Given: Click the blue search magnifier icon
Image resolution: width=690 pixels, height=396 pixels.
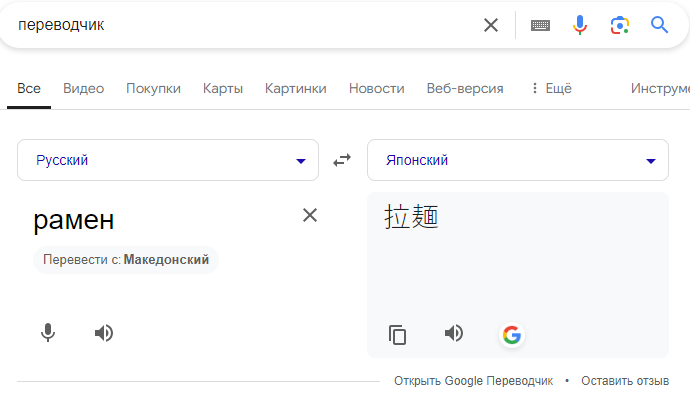Looking at the screenshot, I should 659,25.
